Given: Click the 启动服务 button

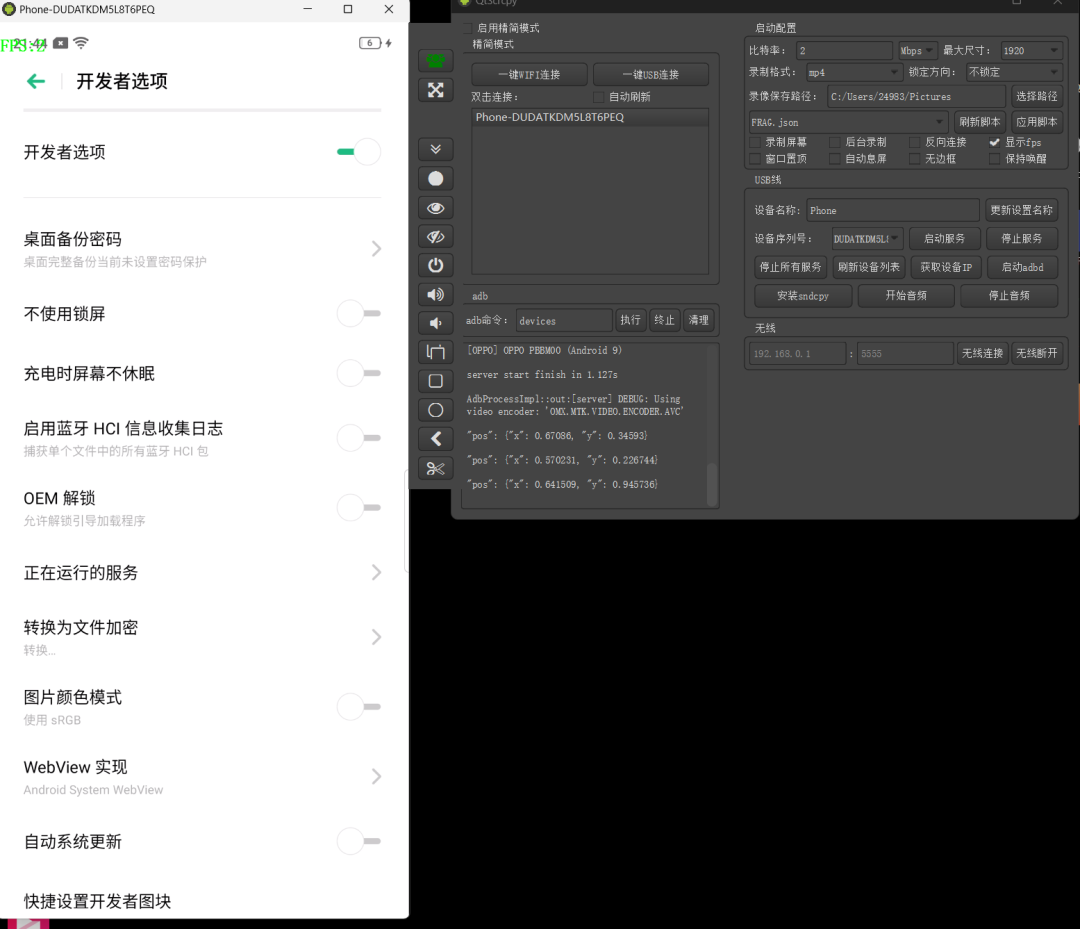Looking at the screenshot, I should pos(944,239).
